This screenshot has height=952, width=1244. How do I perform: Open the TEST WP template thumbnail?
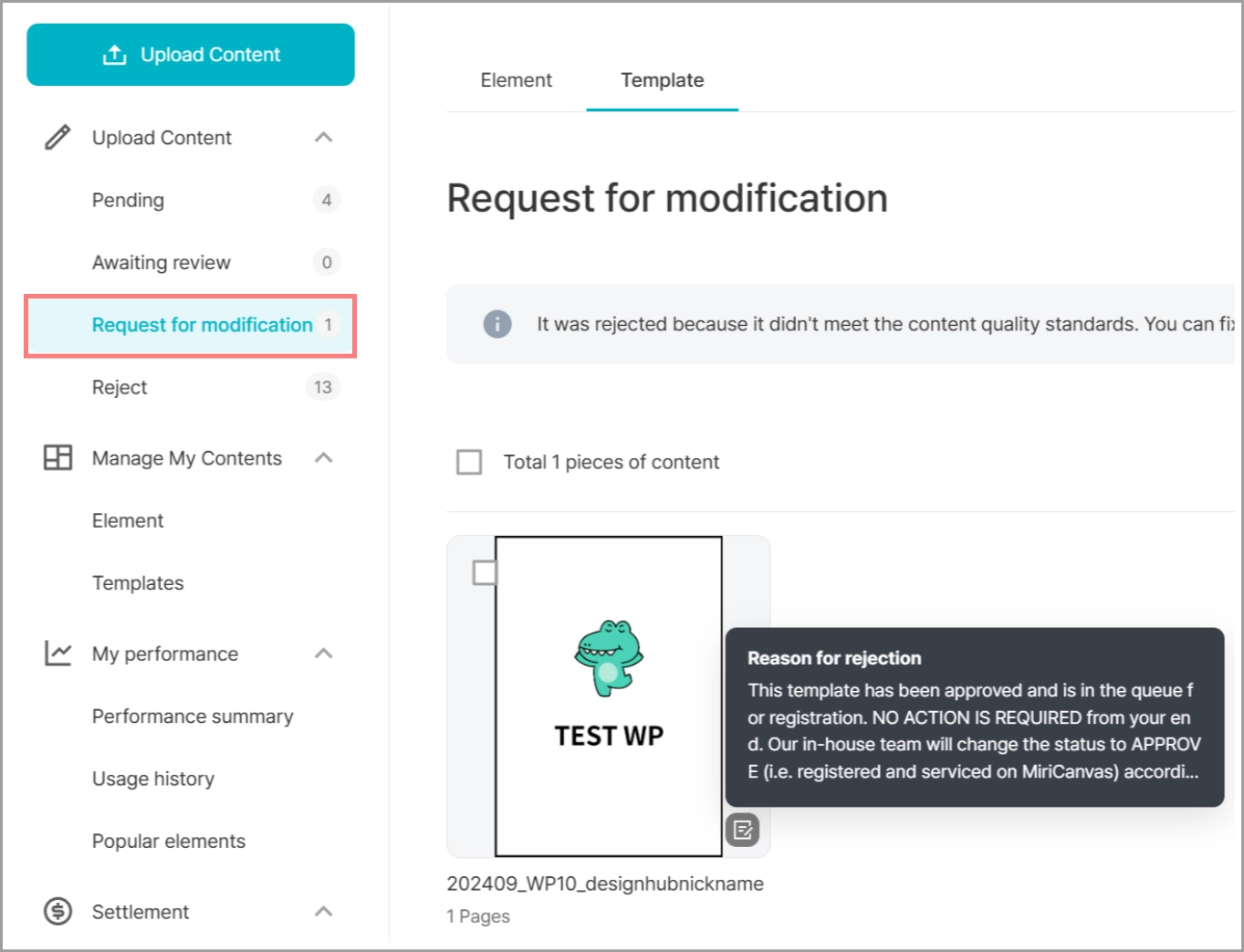click(609, 696)
